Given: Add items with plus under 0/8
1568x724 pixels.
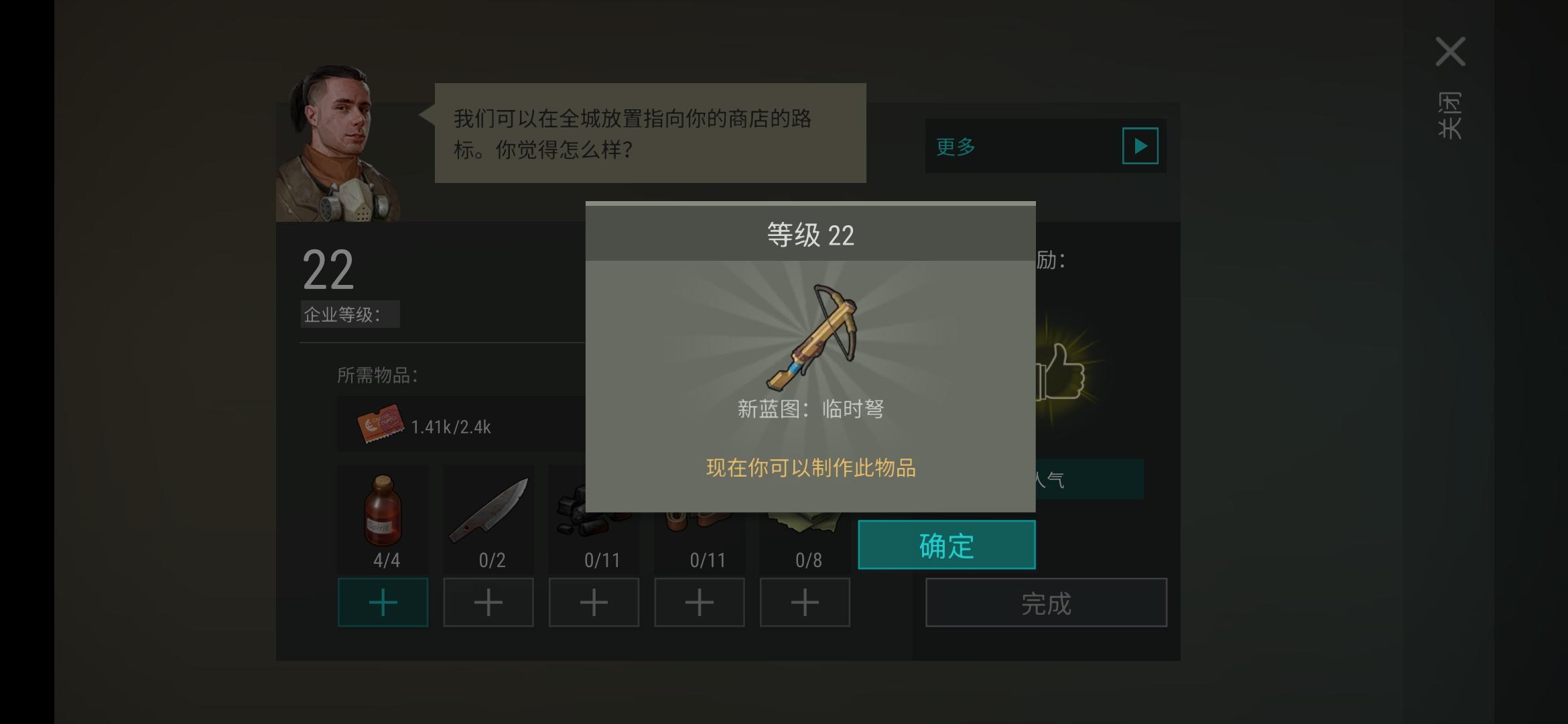Looking at the screenshot, I should coord(805,603).
